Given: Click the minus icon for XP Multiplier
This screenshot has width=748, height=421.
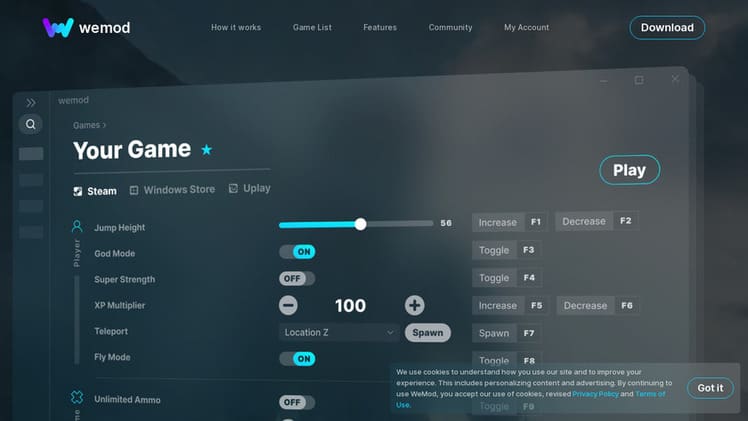Looking at the screenshot, I should pyautogui.click(x=288, y=306).
